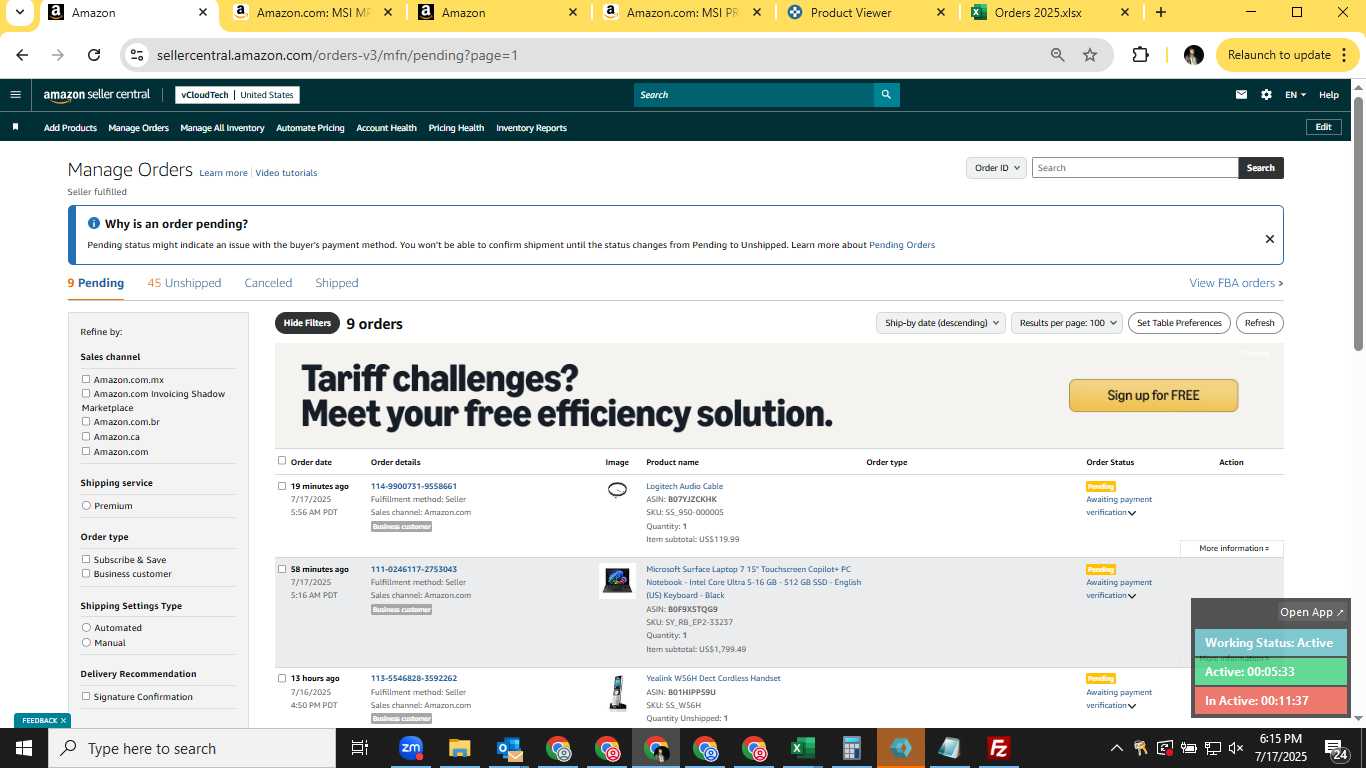1366x768 pixels.
Task: Click the Surface Laptop product thumbnail
Action: (x=617, y=580)
